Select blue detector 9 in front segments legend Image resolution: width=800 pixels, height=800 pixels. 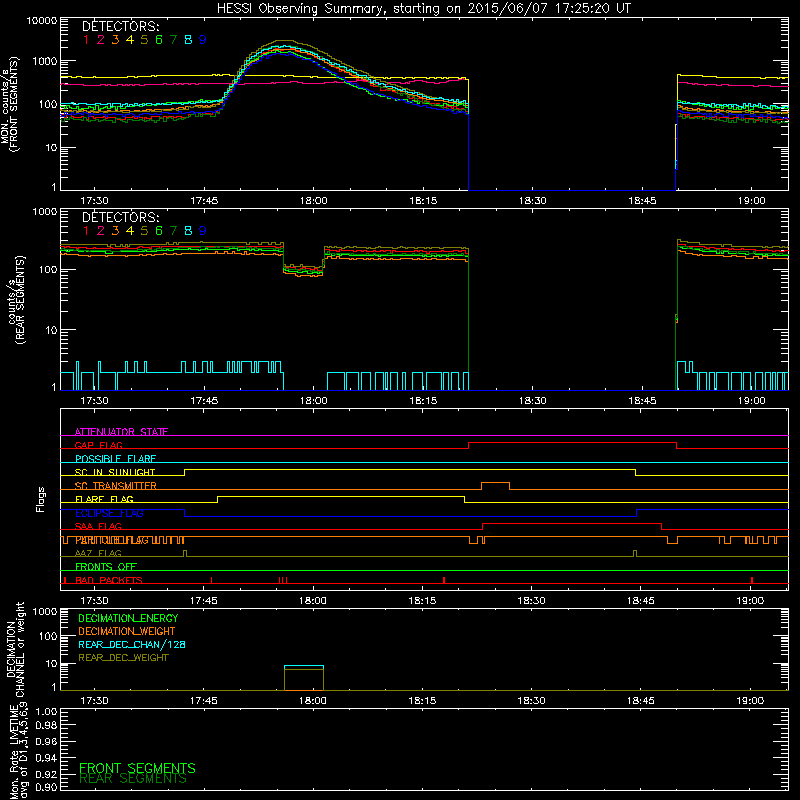203,40
